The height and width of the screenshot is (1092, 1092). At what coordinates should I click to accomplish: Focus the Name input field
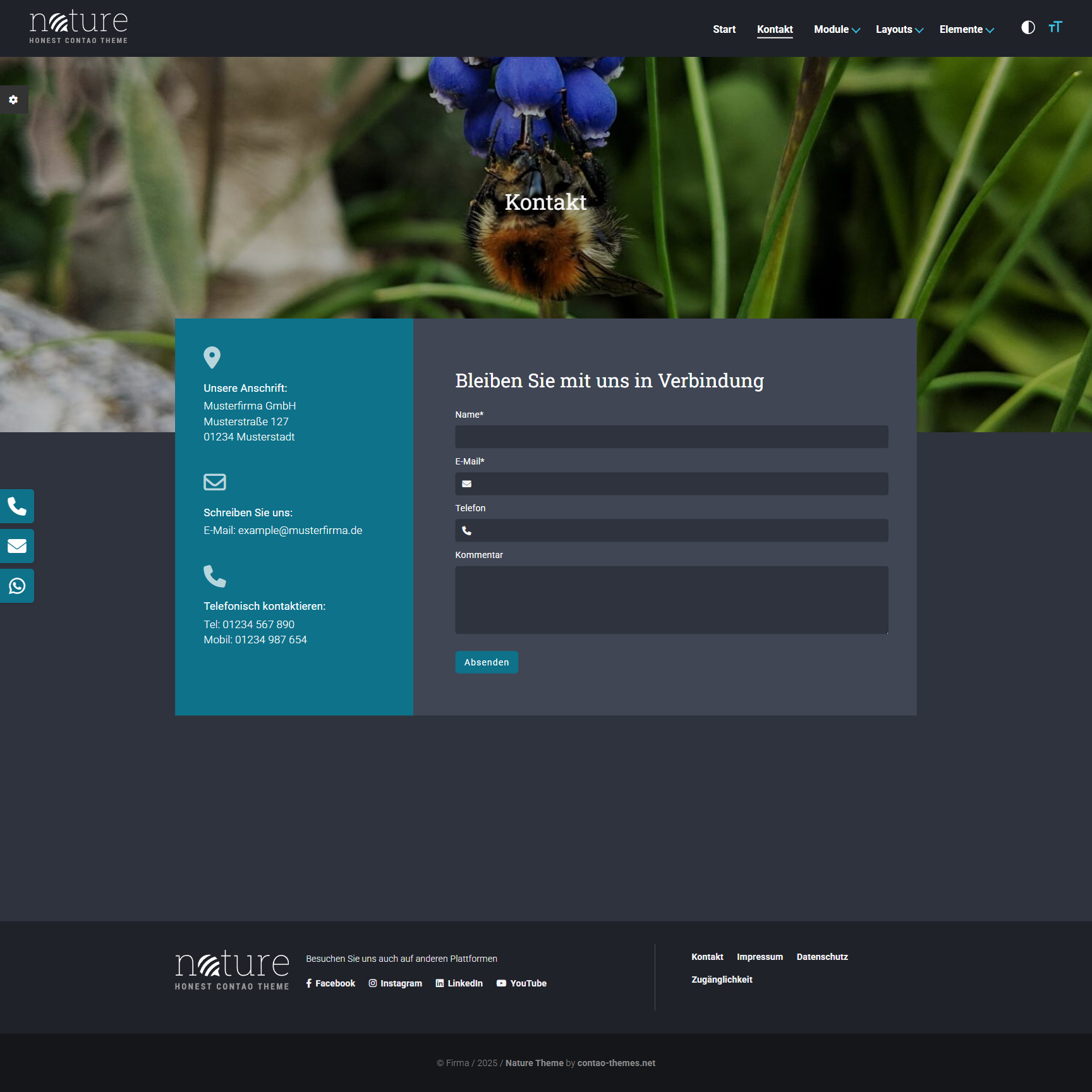tap(672, 437)
